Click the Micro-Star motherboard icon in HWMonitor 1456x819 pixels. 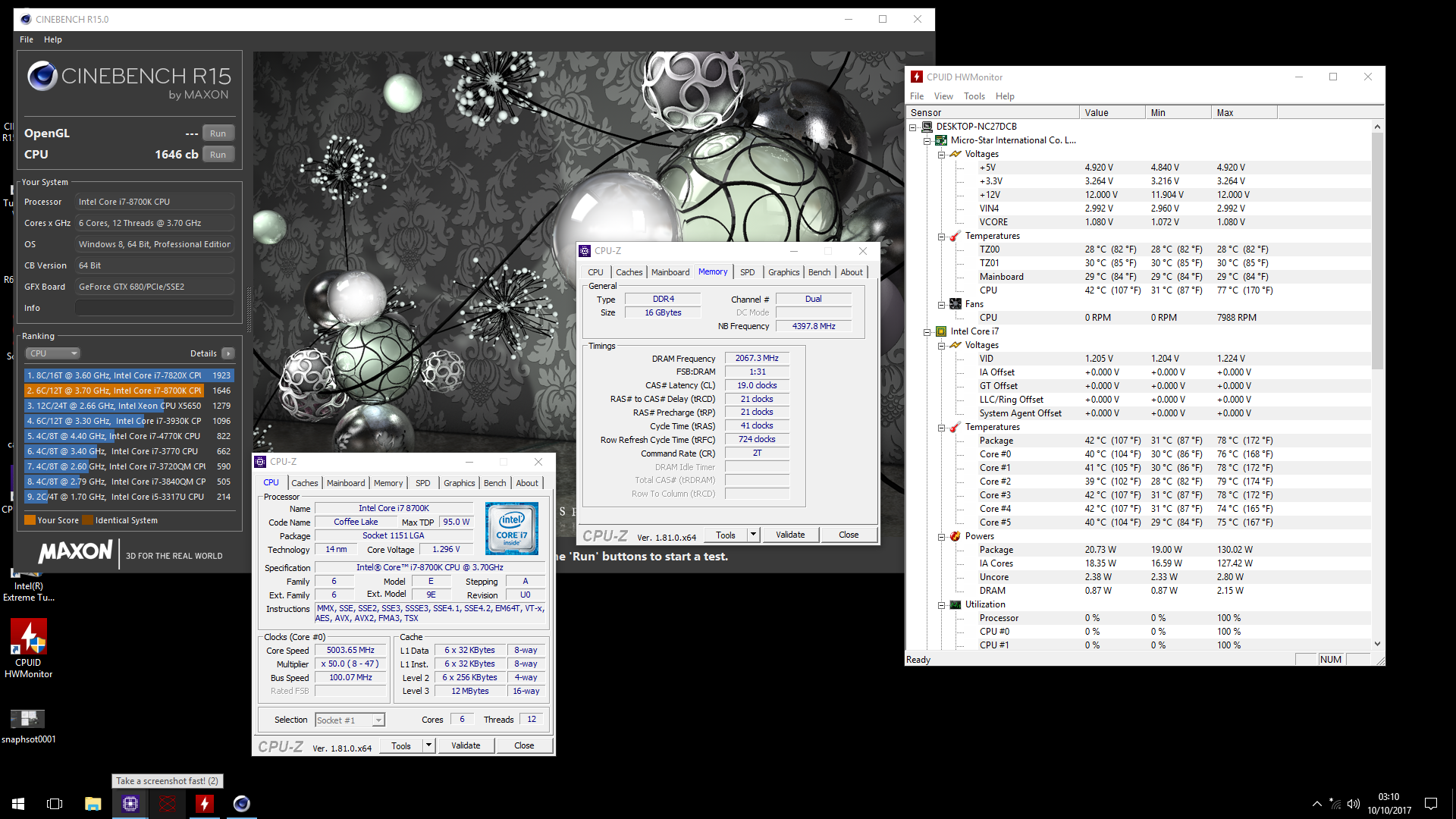coord(941,140)
